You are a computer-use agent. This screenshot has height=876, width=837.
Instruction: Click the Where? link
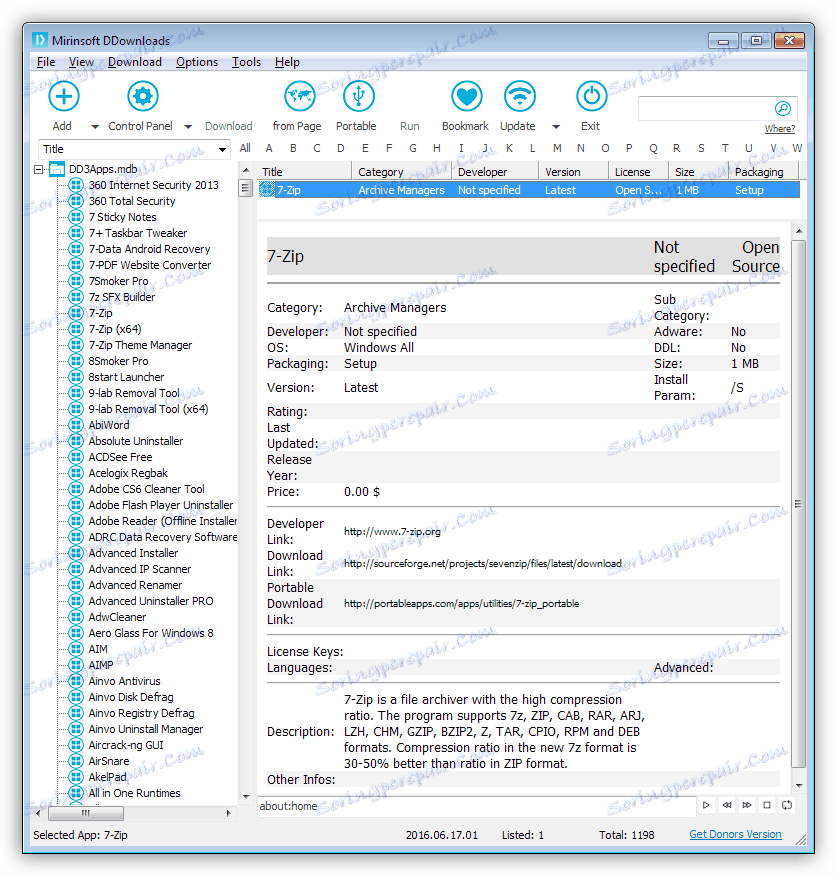[x=779, y=129]
